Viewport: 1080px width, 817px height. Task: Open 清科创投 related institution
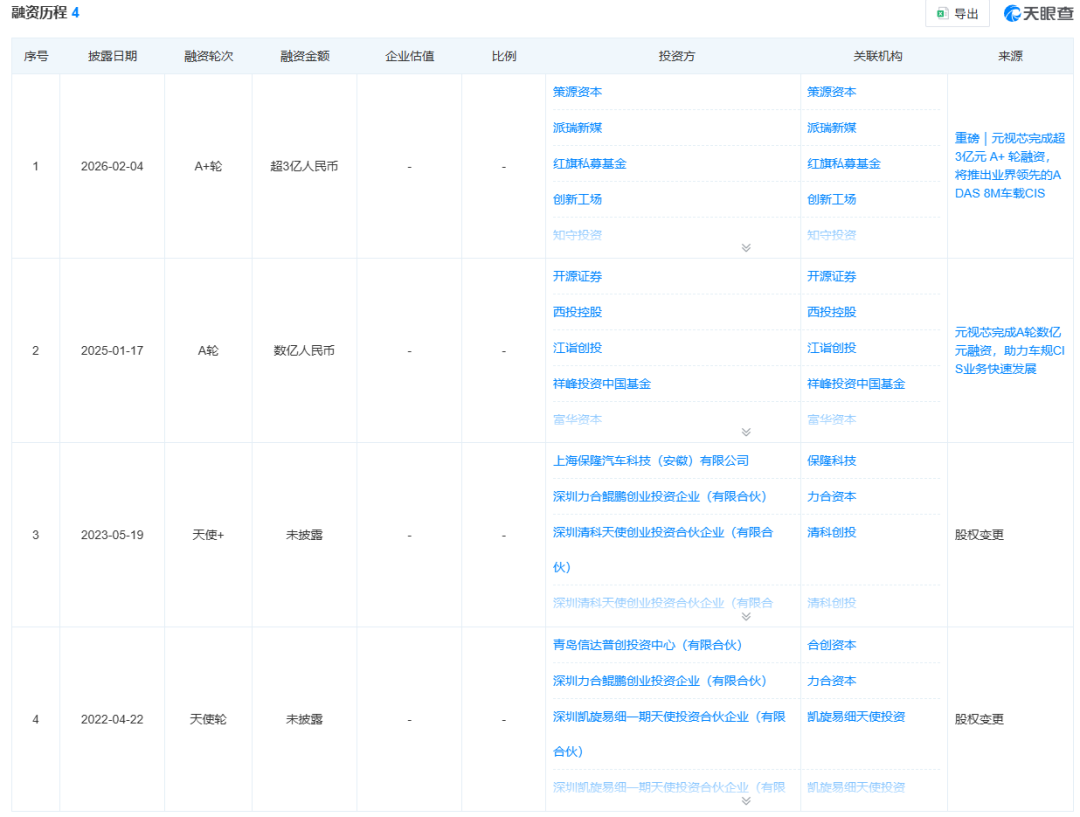pos(831,532)
